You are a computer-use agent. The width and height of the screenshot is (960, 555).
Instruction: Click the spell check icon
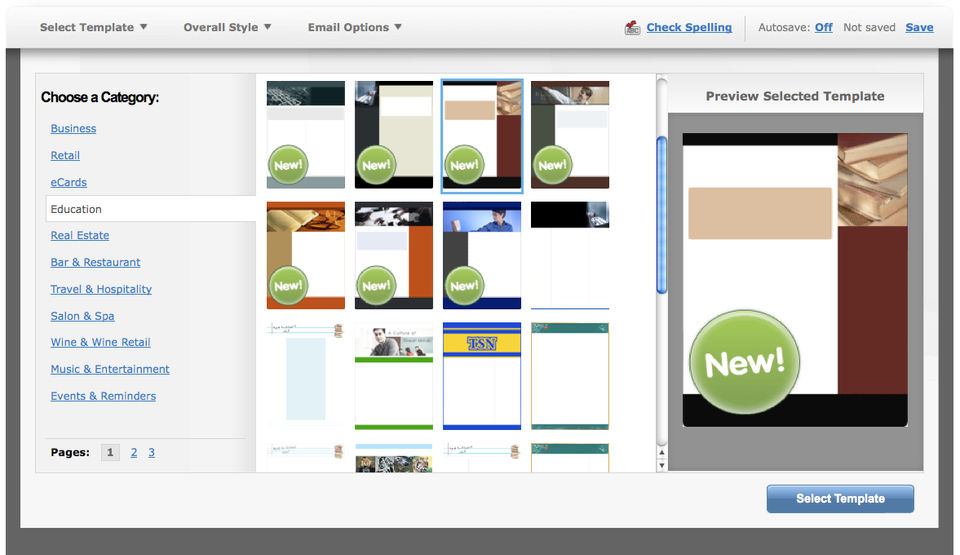[x=632, y=28]
